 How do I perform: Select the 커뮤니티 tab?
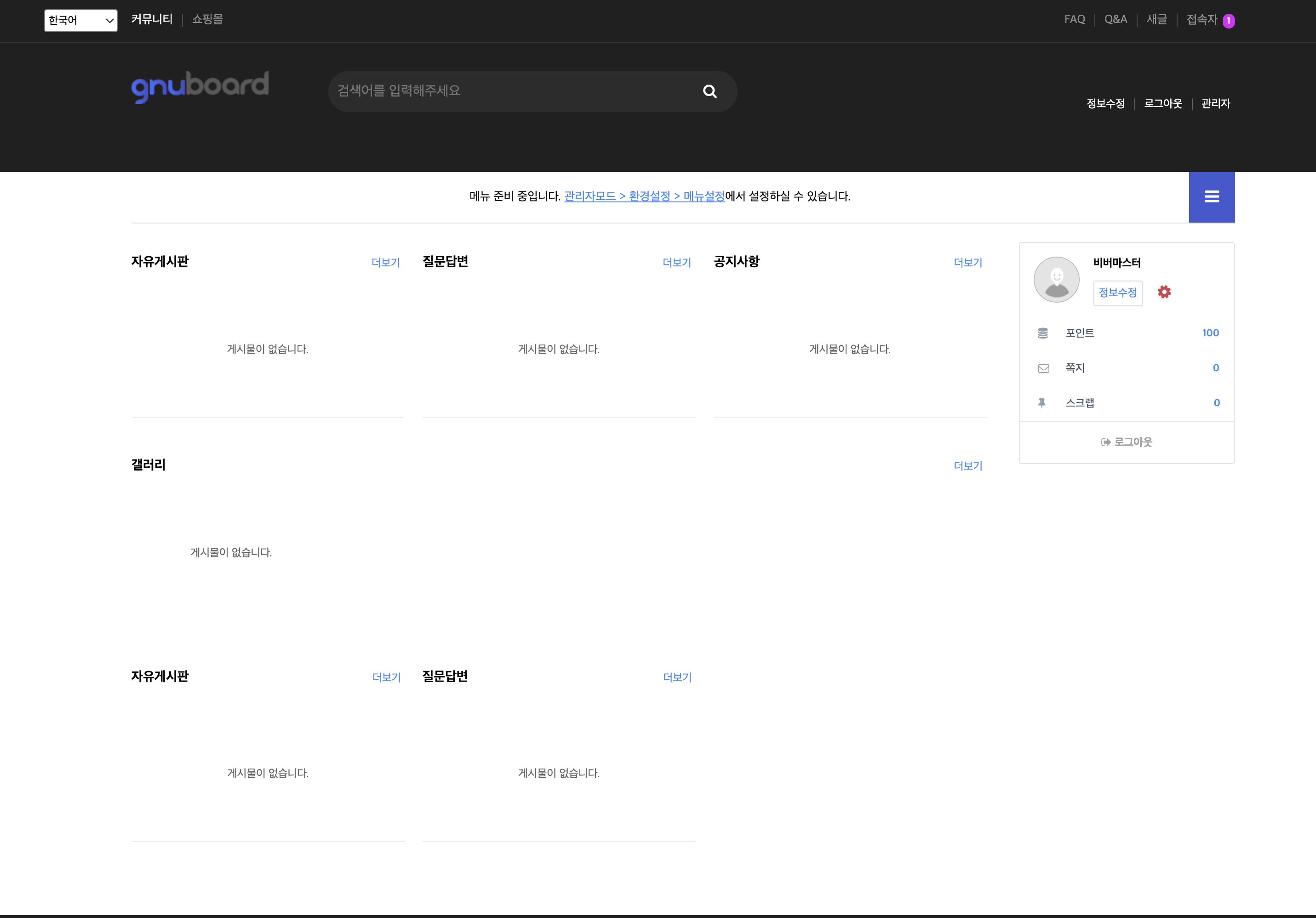pos(151,19)
